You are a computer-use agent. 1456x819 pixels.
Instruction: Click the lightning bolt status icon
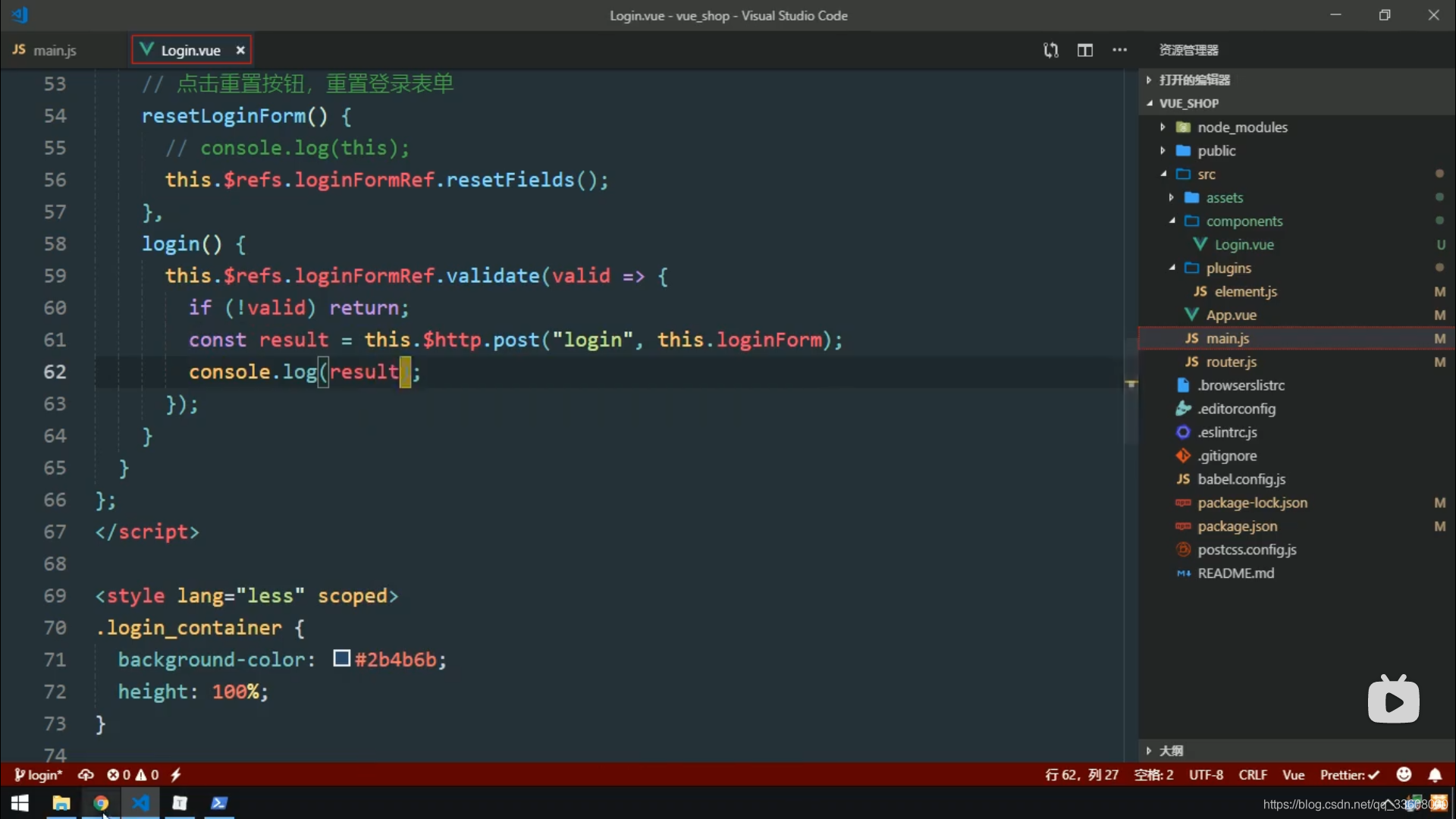click(176, 775)
